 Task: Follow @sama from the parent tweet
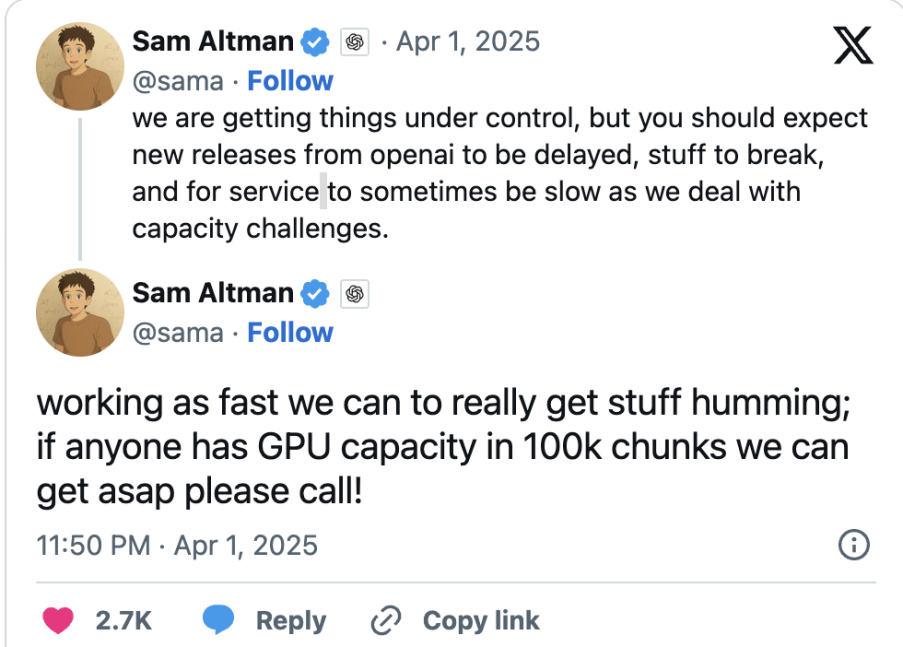click(x=290, y=80)
